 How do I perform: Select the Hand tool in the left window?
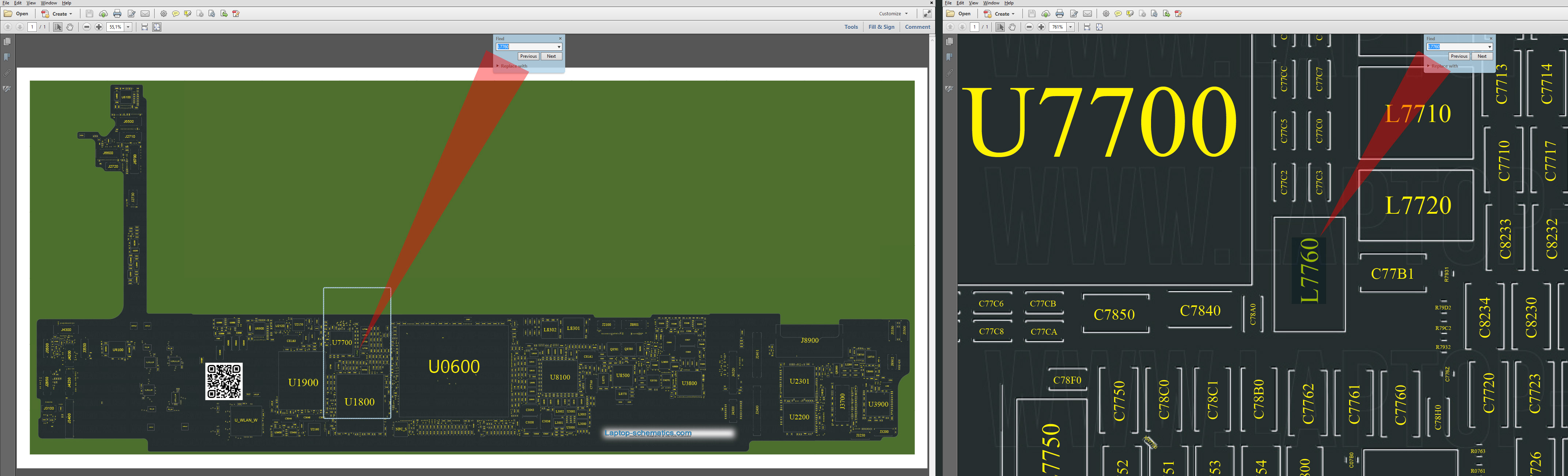70,27
